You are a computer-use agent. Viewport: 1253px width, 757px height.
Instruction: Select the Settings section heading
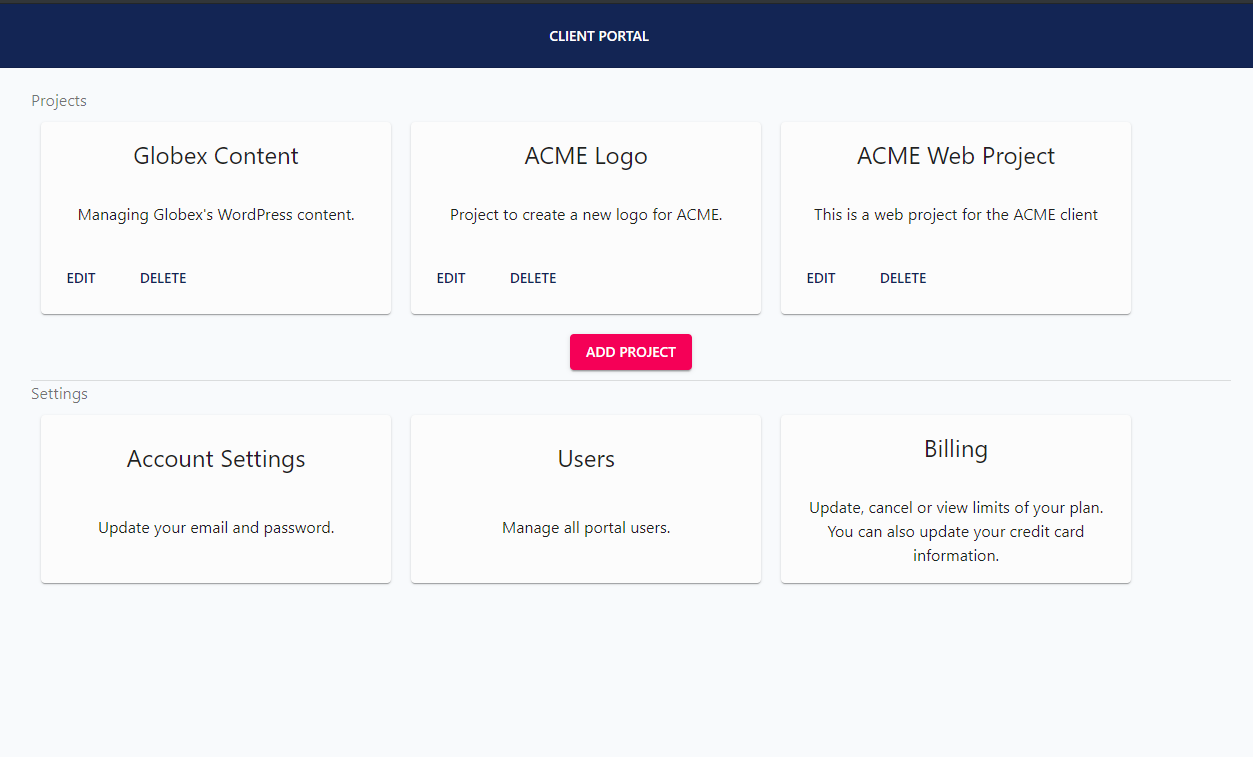[59, 393]
